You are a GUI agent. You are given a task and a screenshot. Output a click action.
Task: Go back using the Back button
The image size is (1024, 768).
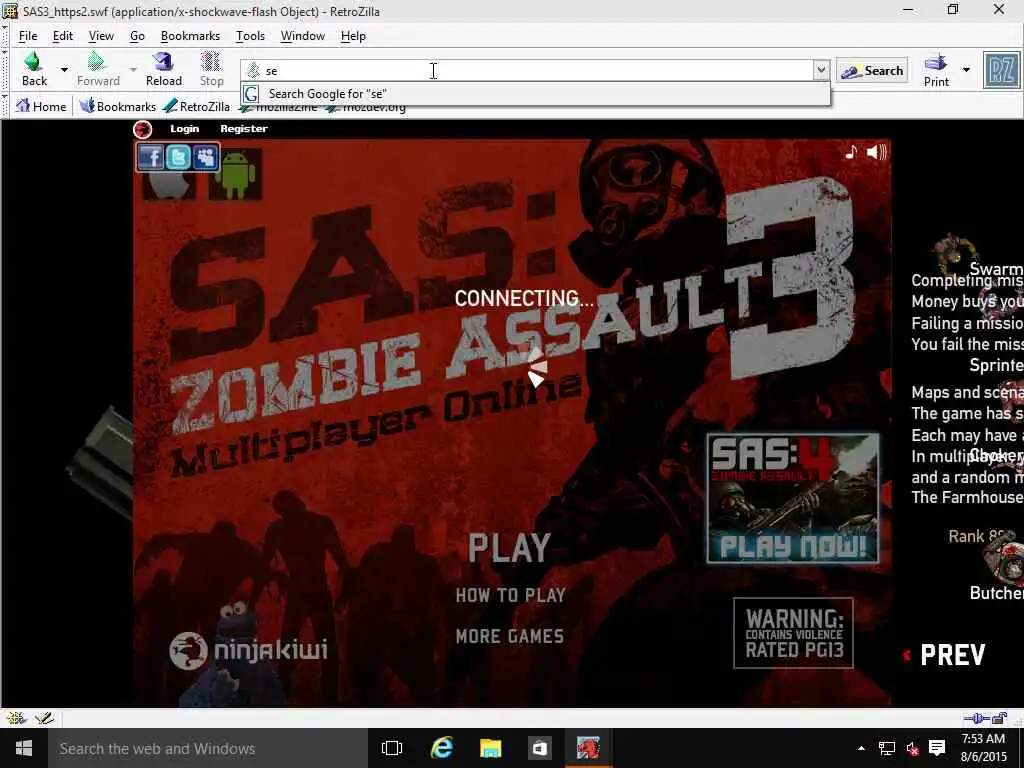pyautogui.click(x=34, y=69)
